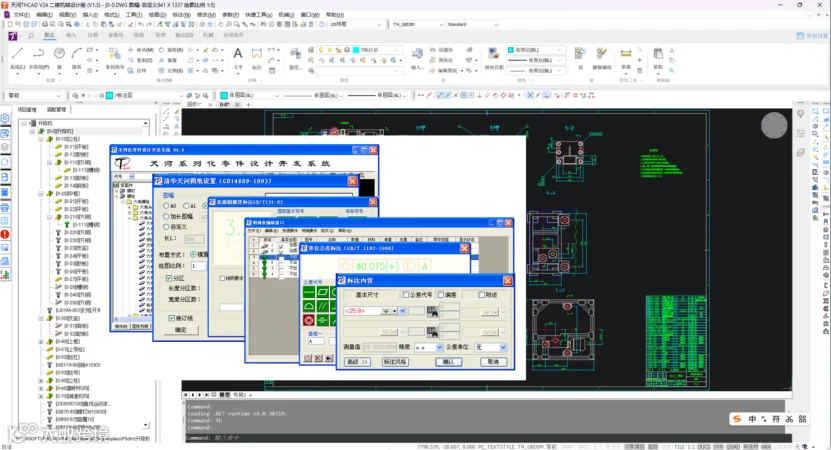The image size is (831, 450).
Task: Open the 公差单位 dropdown showing 无
Action: 491,347
